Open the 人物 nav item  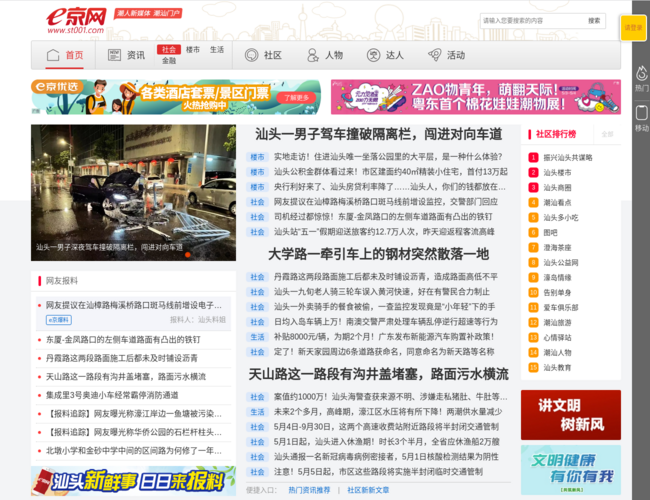[334, 55]
